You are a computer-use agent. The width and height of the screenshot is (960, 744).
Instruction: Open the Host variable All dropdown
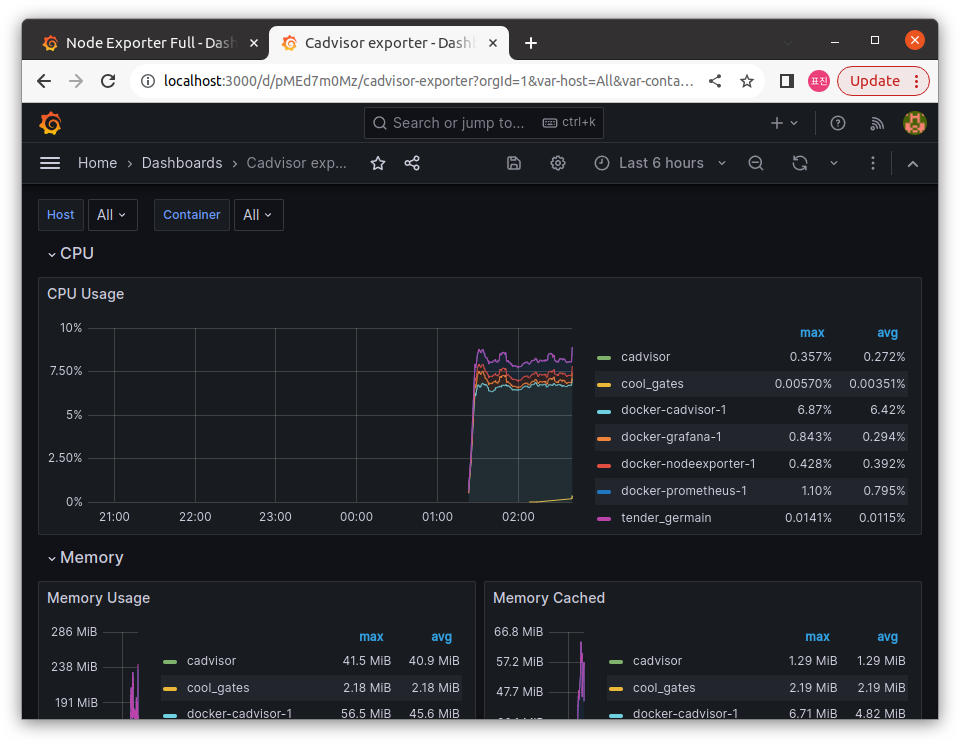point(113,215)
